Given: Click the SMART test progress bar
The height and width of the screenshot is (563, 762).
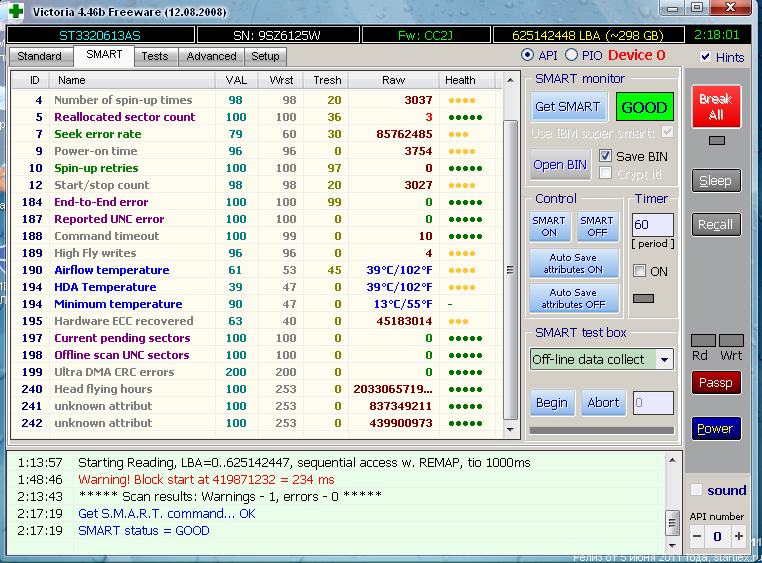Looking at the screenshot, I should 602,430.
